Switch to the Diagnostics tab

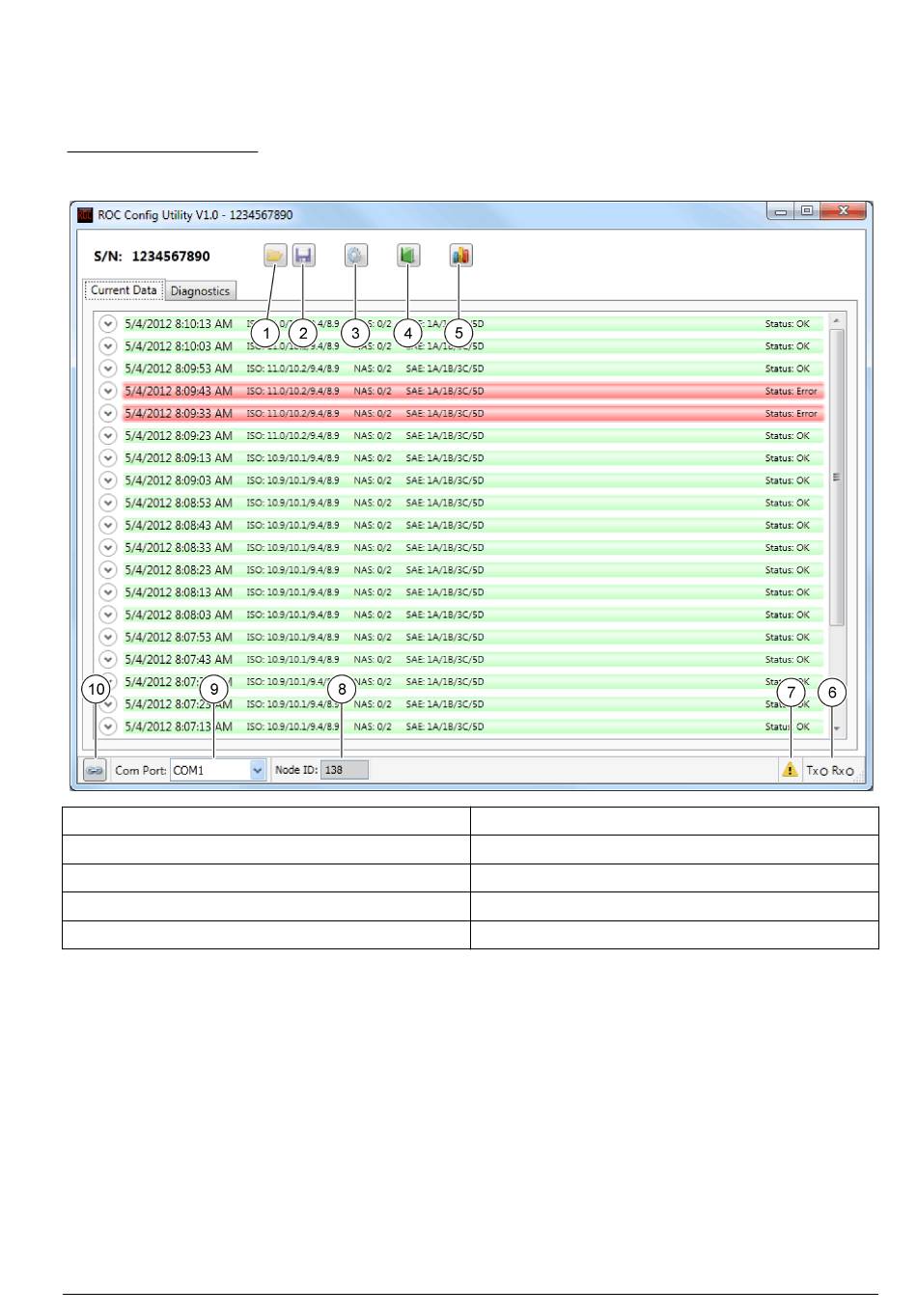(x=200, y=291)
